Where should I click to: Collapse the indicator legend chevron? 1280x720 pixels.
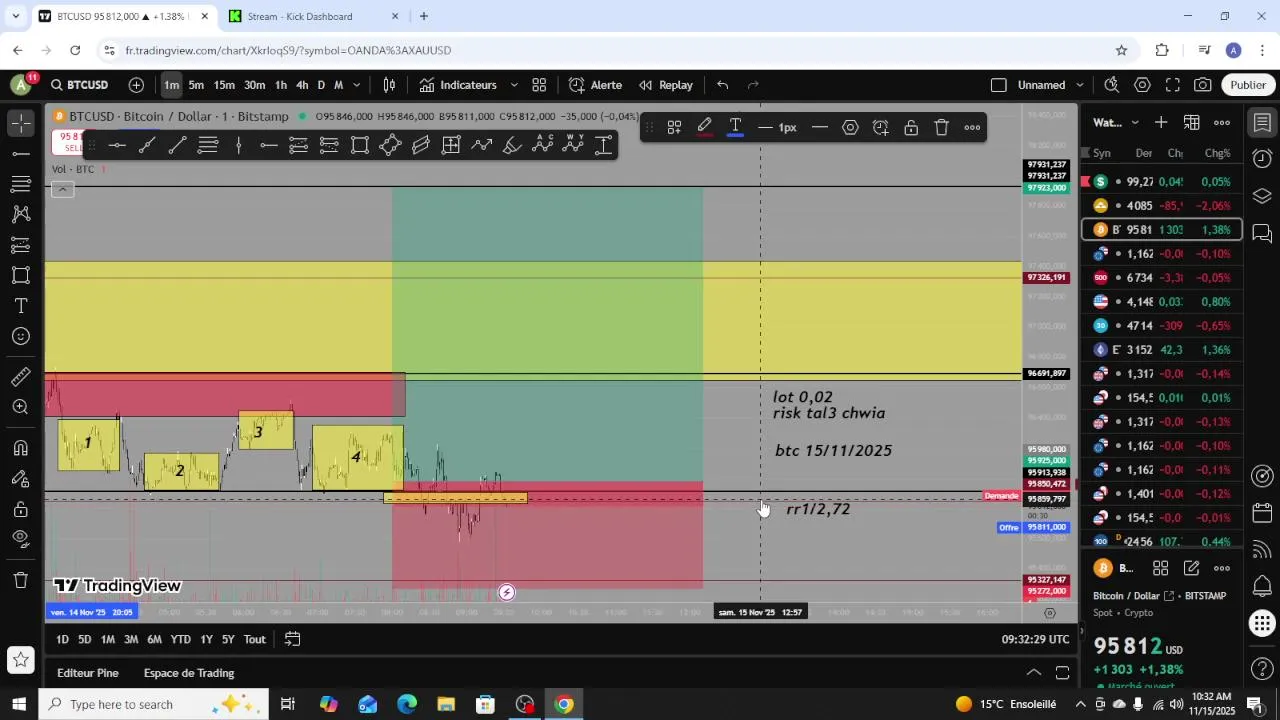[x=62, y=189]
